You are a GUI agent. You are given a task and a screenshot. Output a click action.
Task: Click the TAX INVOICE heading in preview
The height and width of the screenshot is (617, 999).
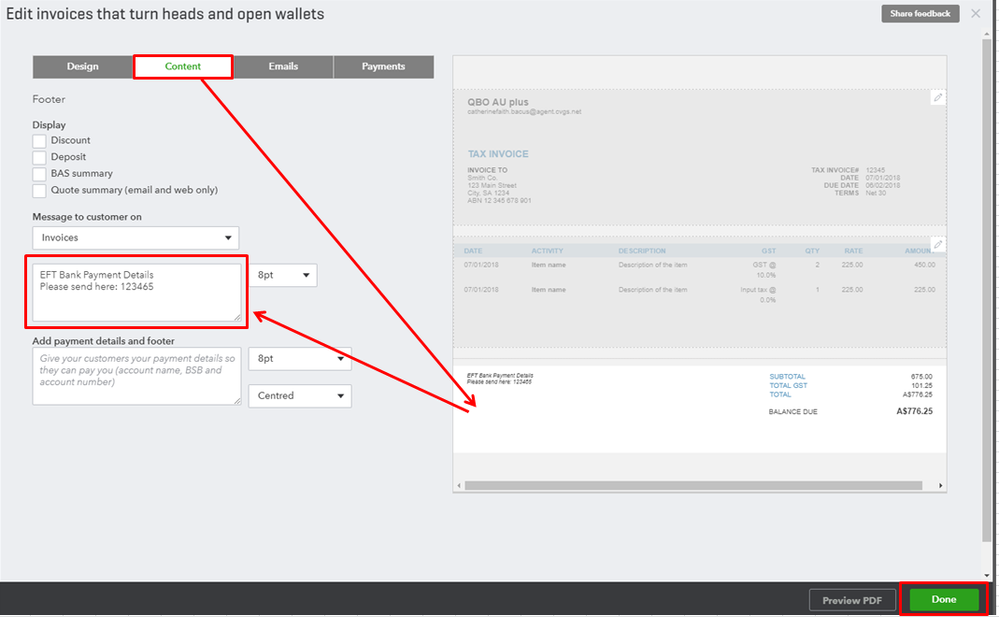click(x=498, y=154)
